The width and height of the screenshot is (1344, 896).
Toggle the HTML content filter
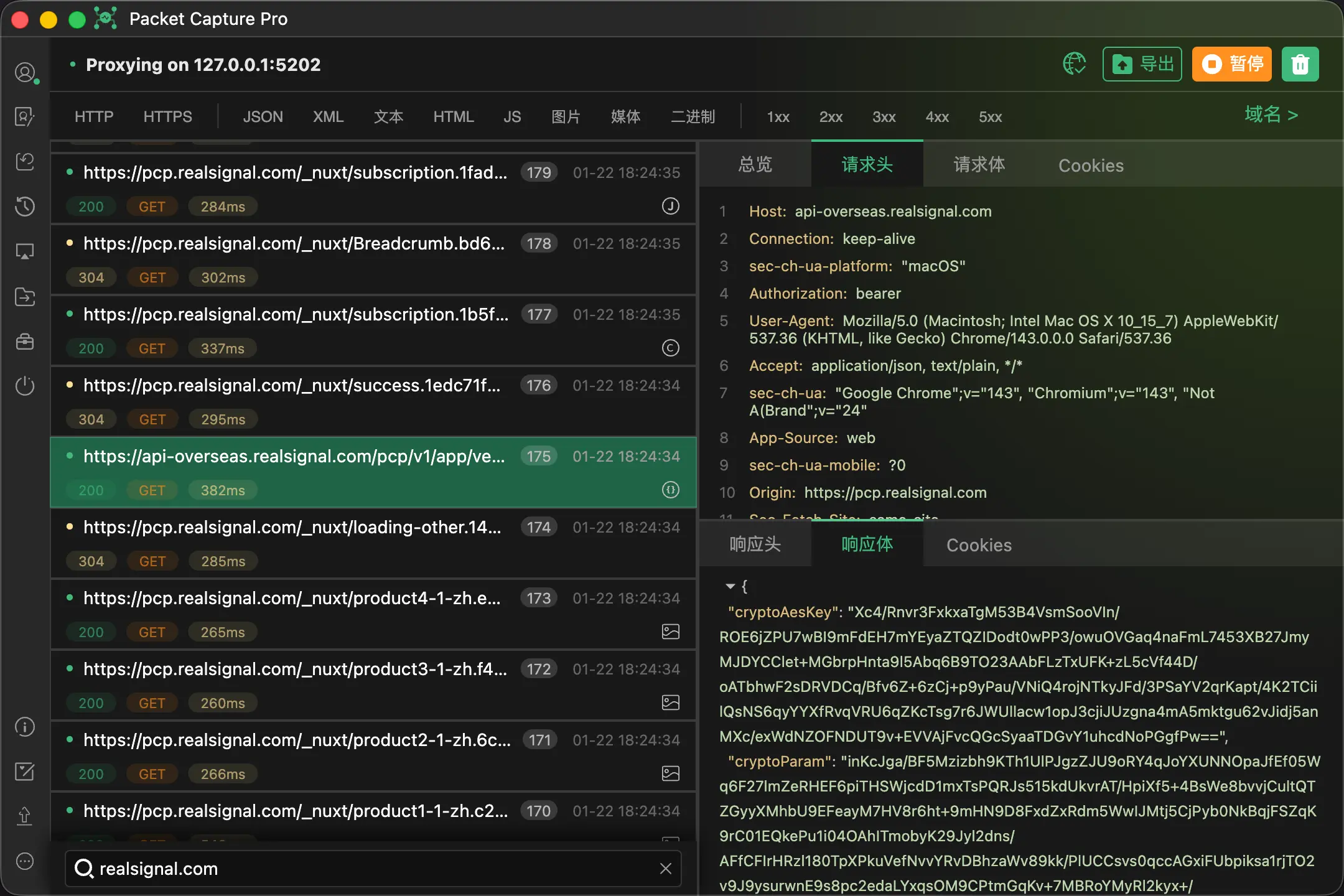(x=454, y=116)
